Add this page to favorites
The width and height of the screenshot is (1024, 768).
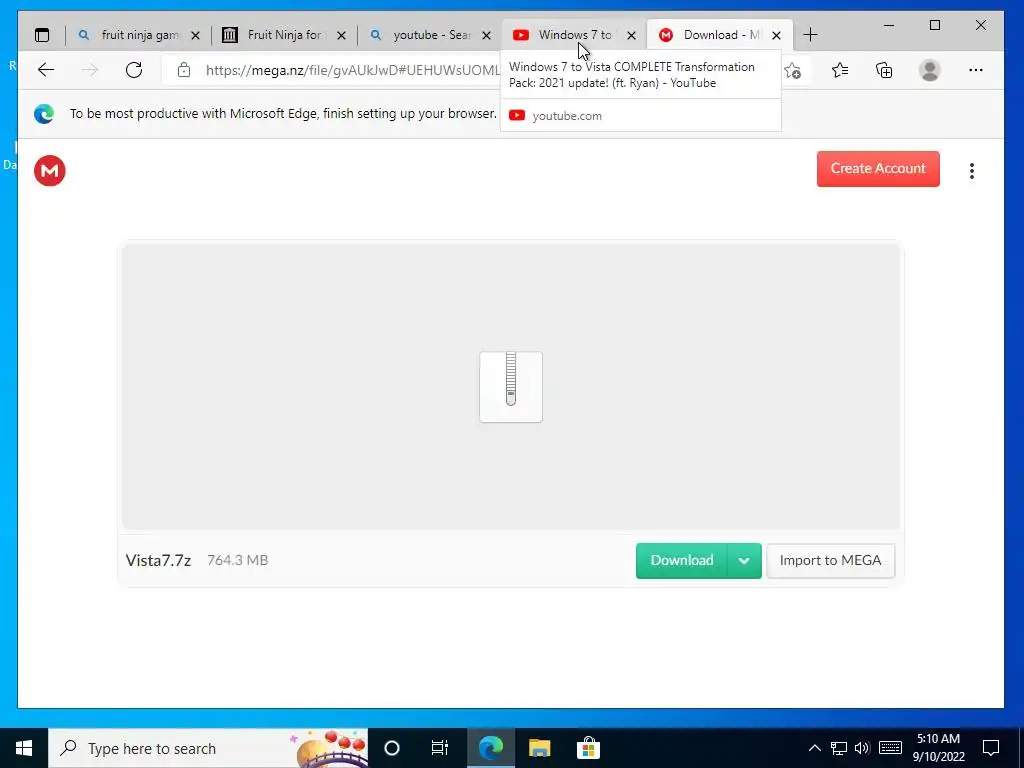[793, 71]
